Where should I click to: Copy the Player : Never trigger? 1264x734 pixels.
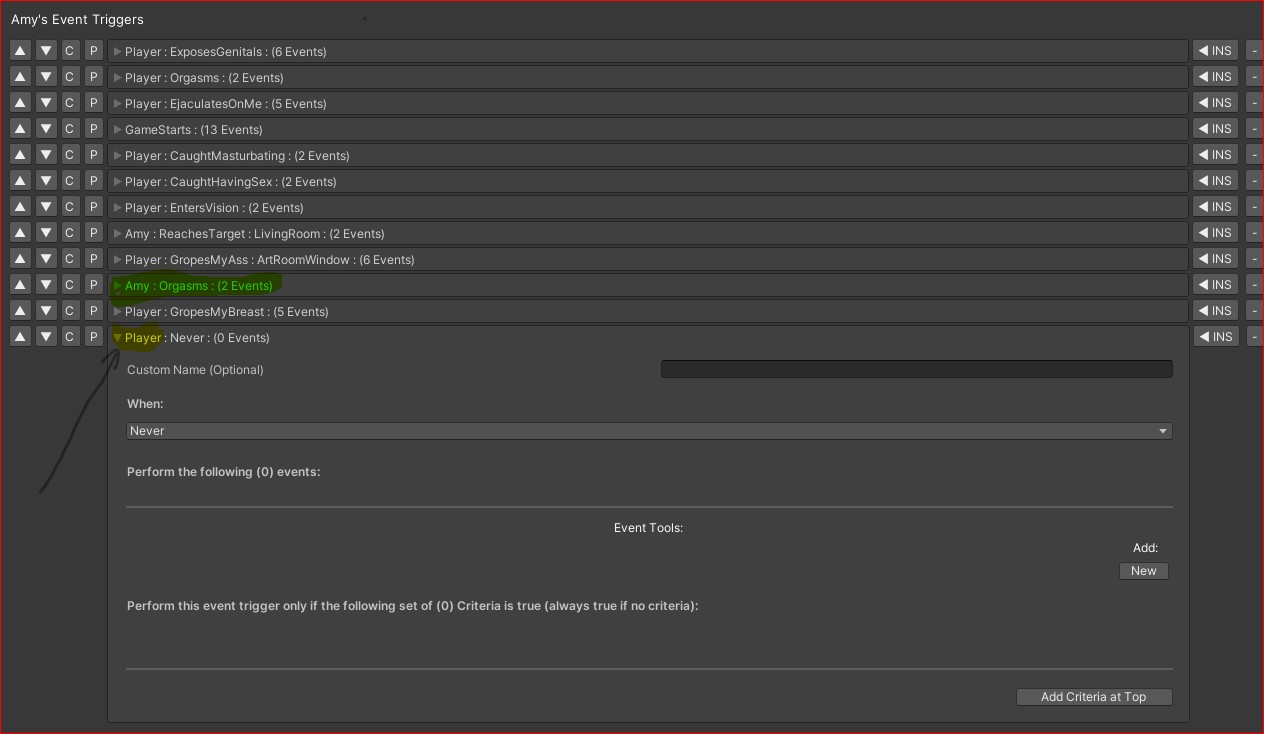(x=69, y=336)
